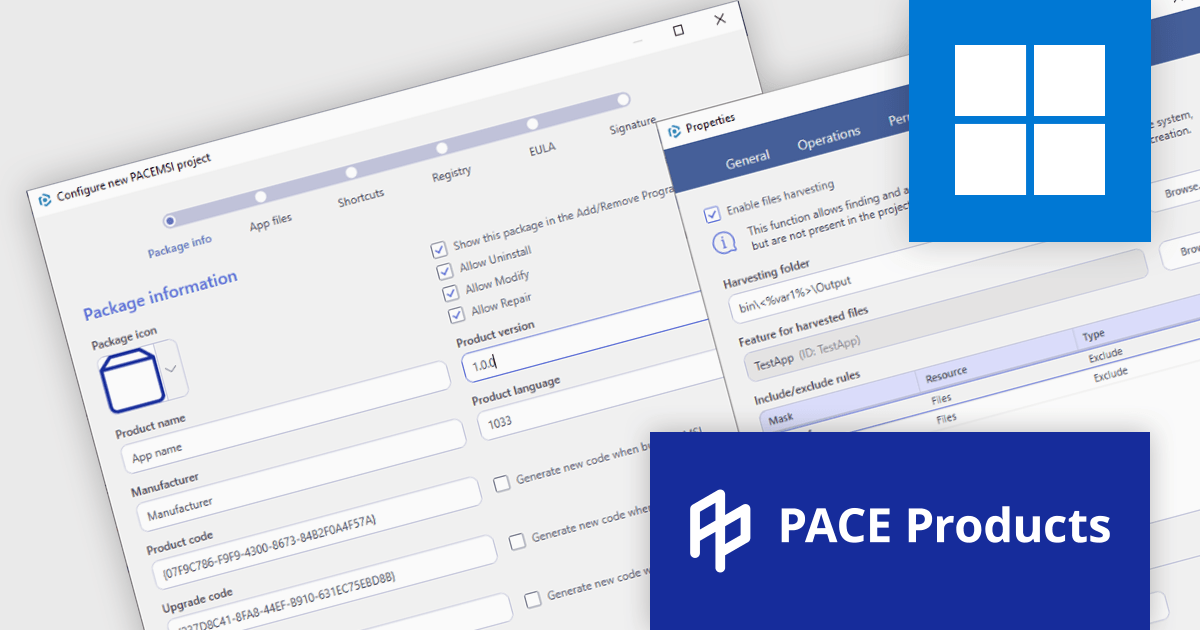Click the 'PACE Products' banner text
The image size is (1200, 630).
945,525
